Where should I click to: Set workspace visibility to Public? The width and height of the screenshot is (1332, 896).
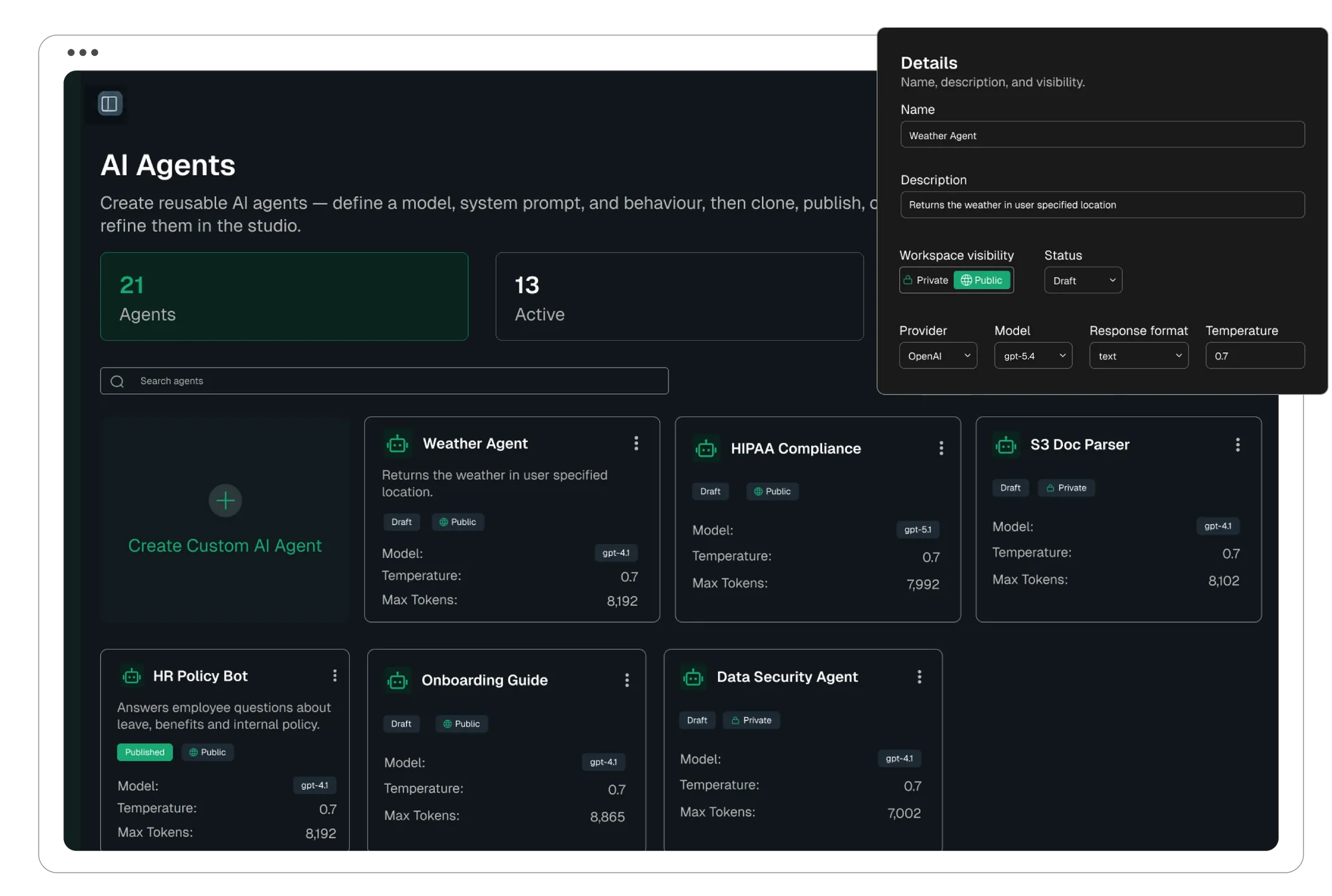[x=982, y=280]
